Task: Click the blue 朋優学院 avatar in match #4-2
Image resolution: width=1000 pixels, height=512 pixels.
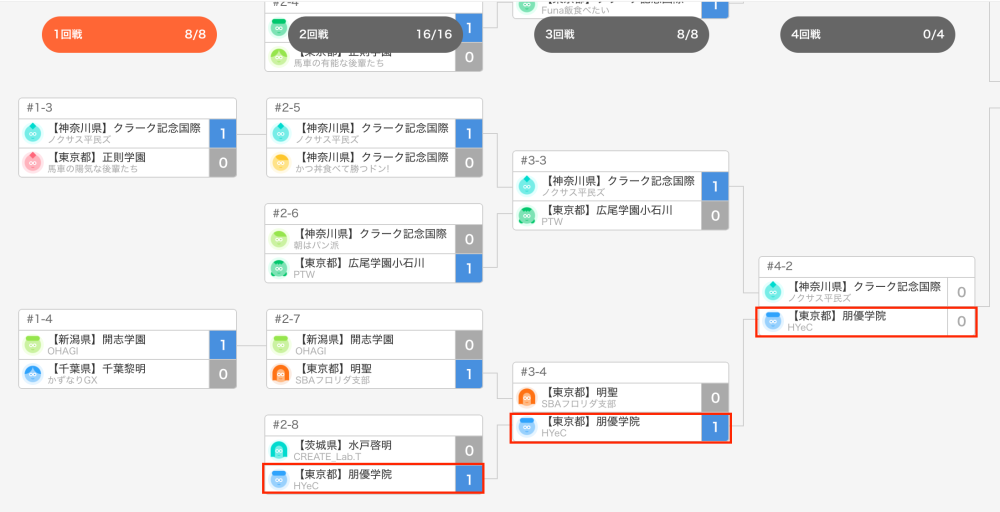Action: click(x=773, y=321)
